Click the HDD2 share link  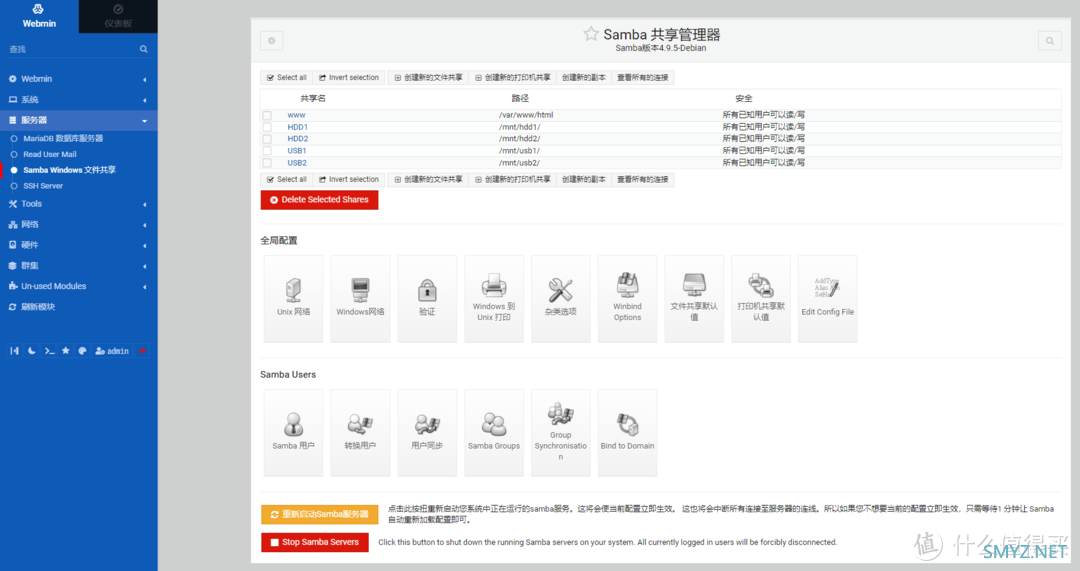pyautogui.click(x=298, y=139)
